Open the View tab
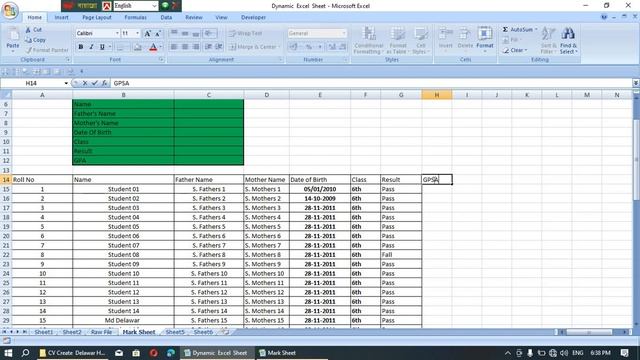The image size is (640, 360). [x=221, y=18]
